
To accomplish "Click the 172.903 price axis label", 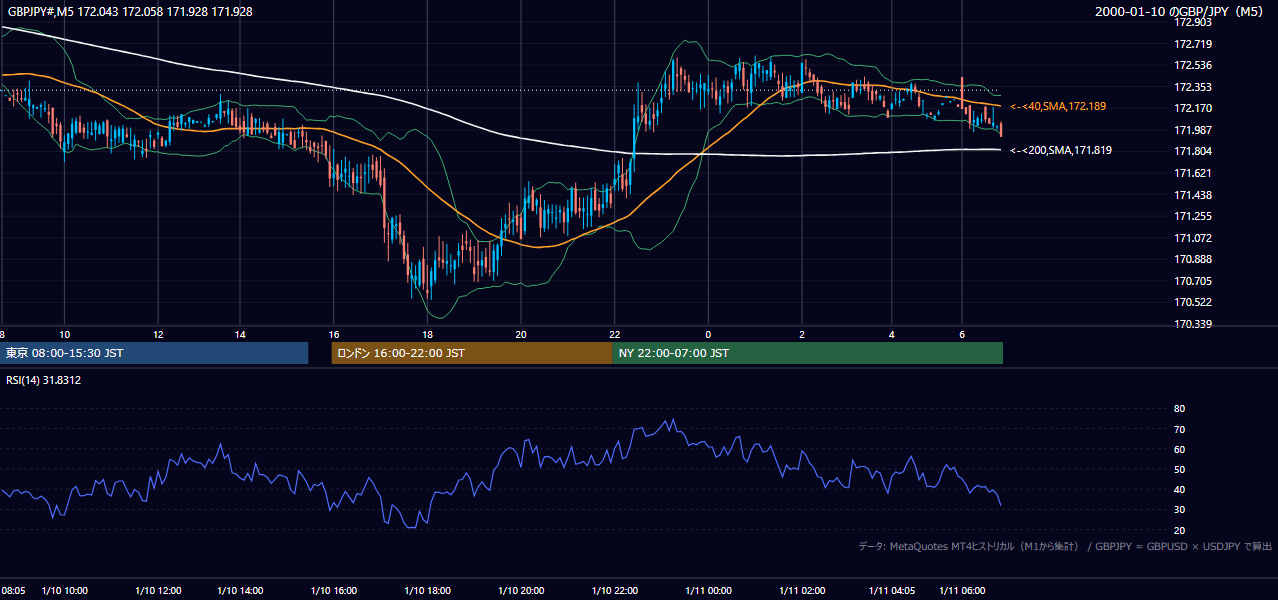I will click(x=1193, y=22).
